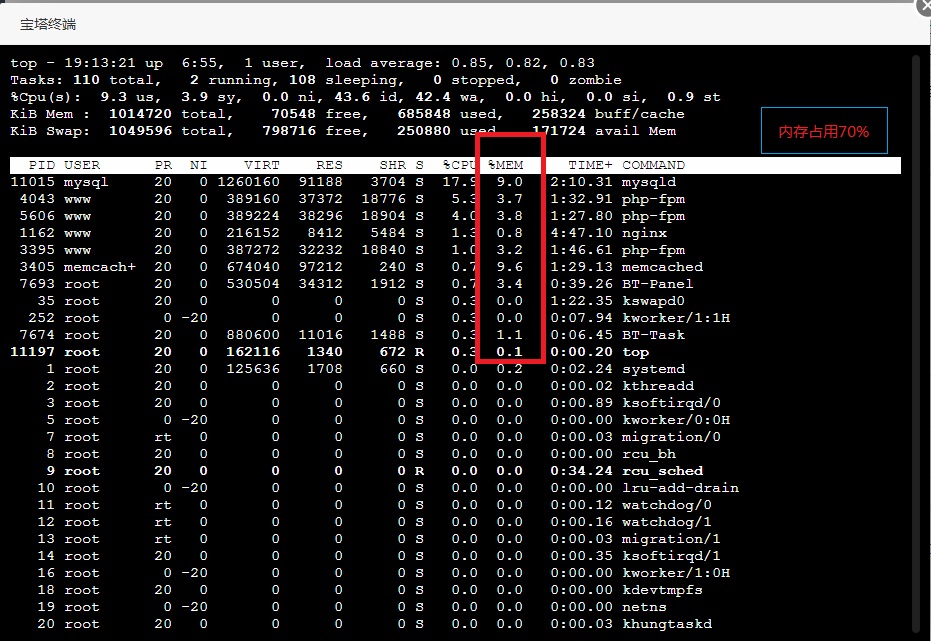The image size is (931, 641).
Task: Select the BT-Panel process command name
Action: (x=657, y=284)
